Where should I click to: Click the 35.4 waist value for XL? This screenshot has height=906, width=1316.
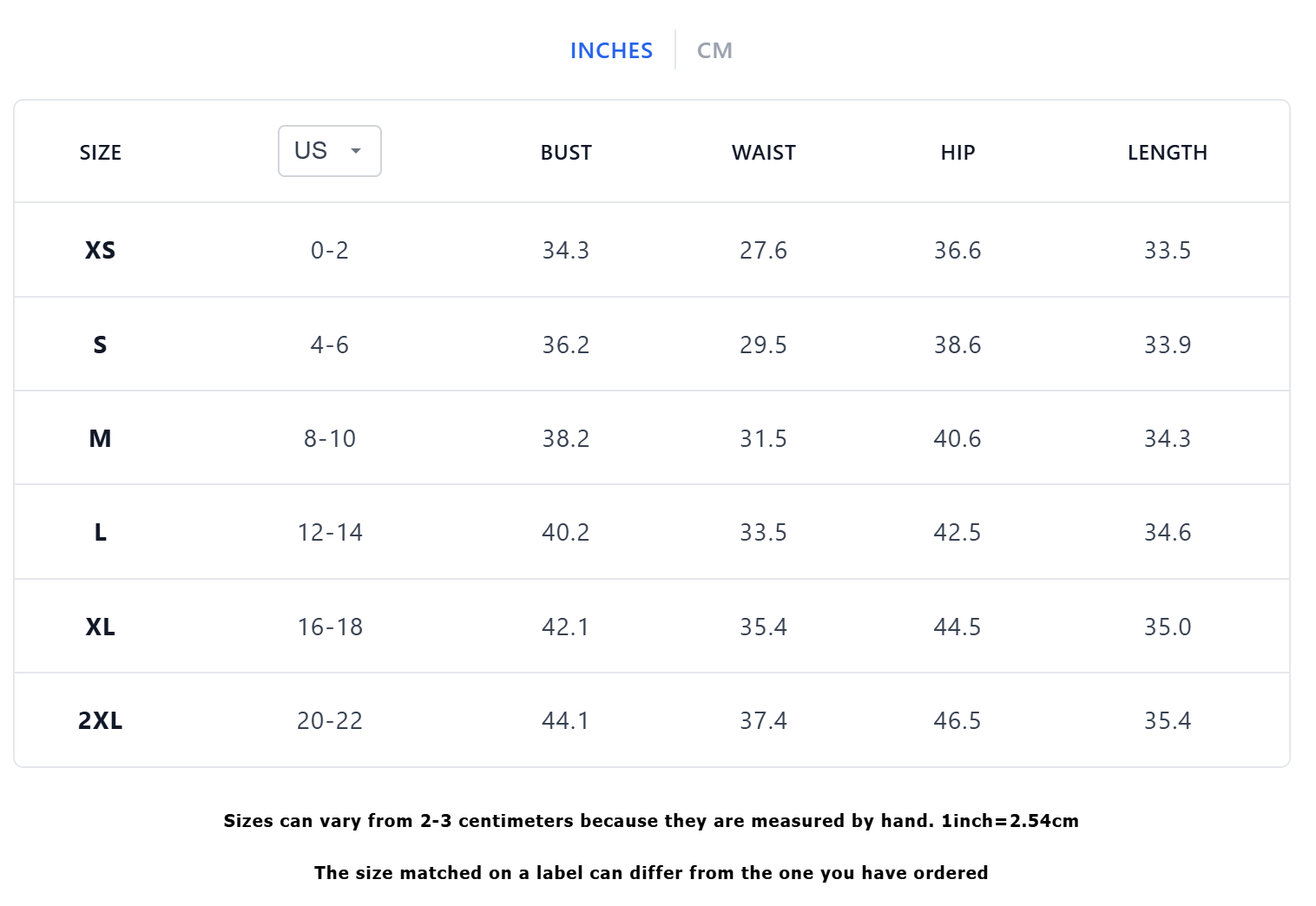click(764, 627)
